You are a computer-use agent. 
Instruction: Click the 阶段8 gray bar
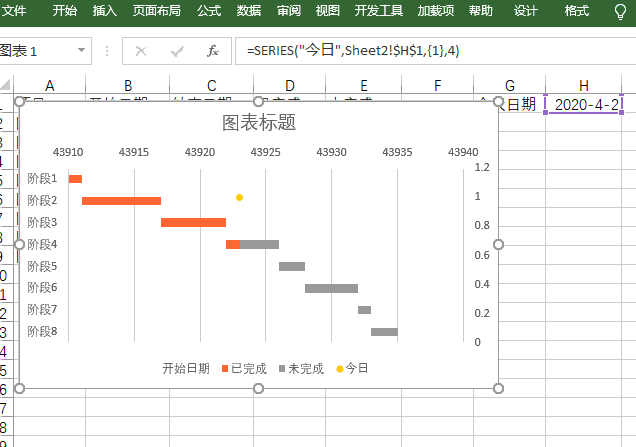(x=384, y=332)
